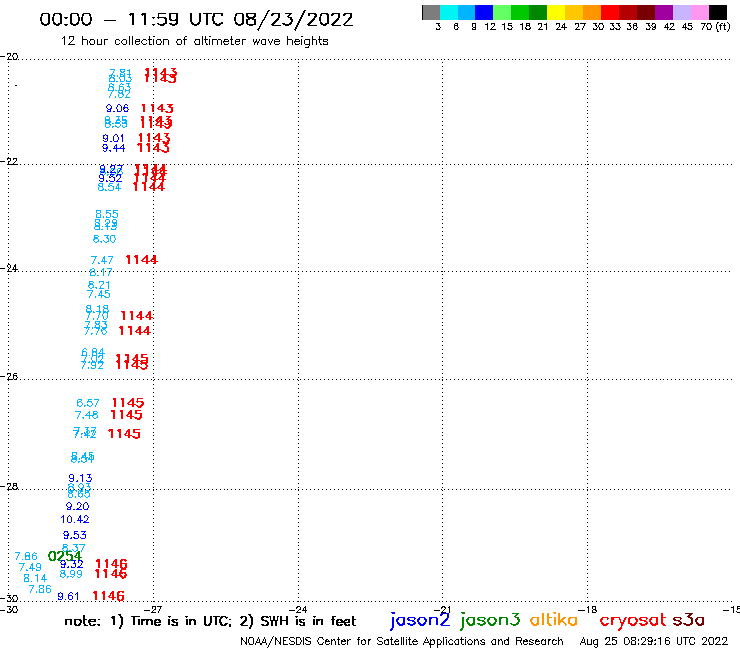The width and height of the screenshot is (740, 650).
Task: Select the cryosat satellite label
Action: click(632, 620)
